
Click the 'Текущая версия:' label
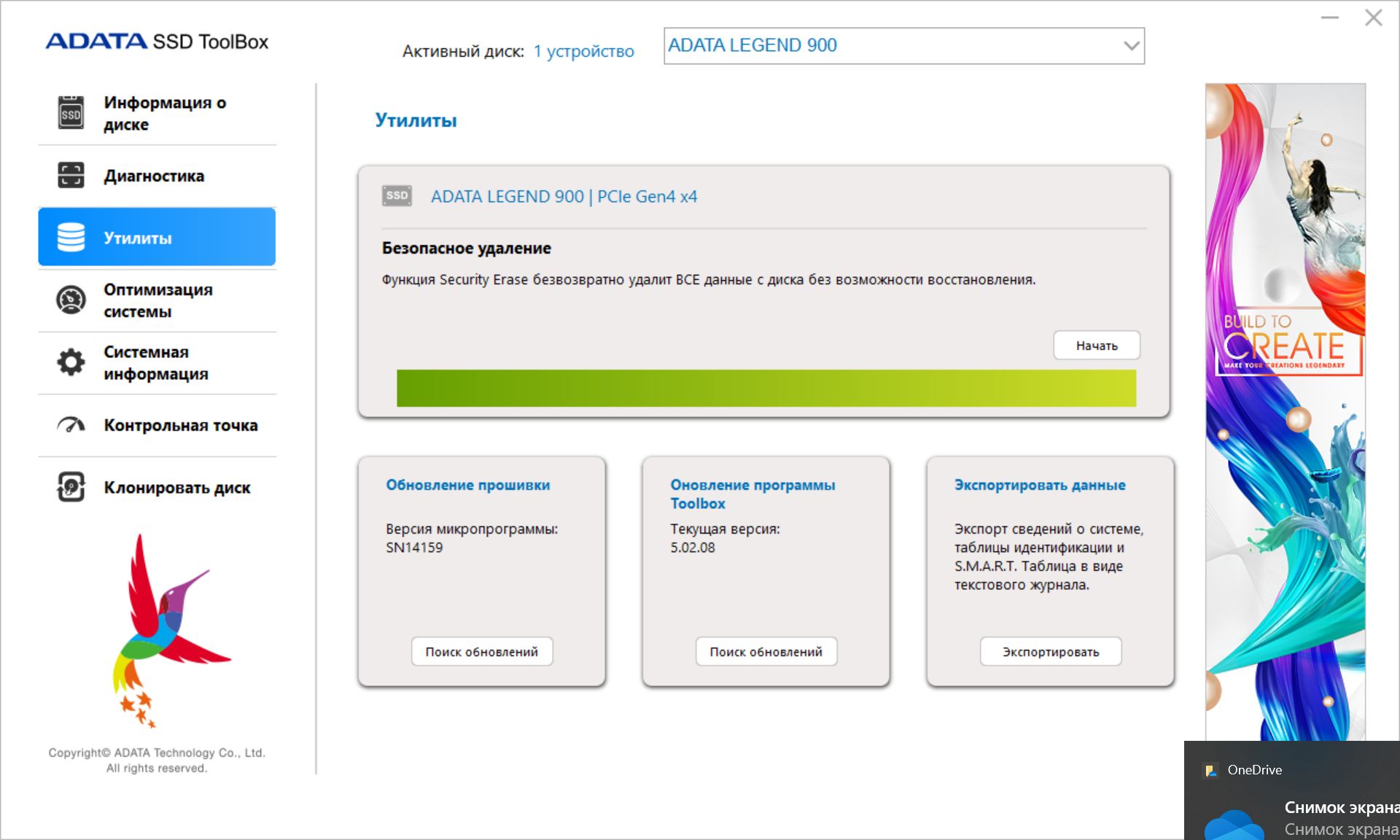click(x=725, y=529)
